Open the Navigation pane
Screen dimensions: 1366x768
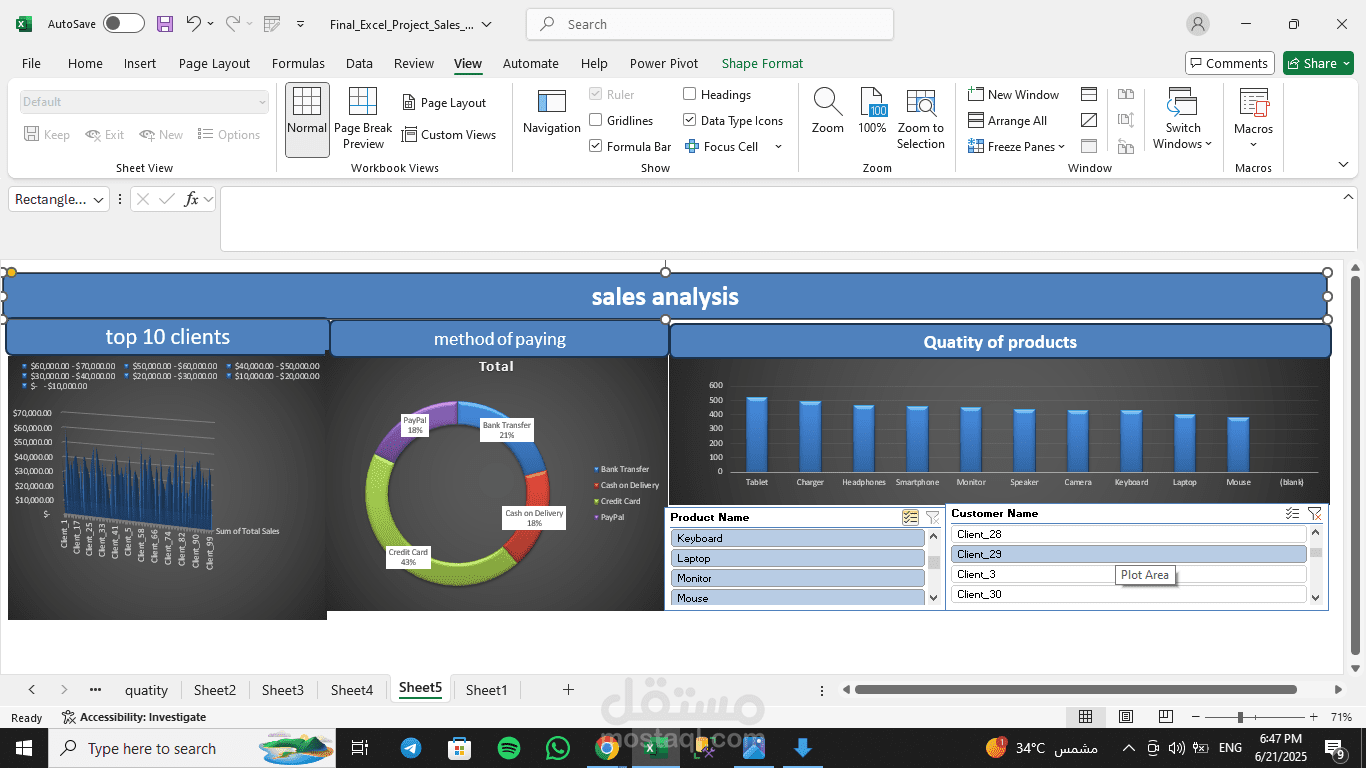552,114
